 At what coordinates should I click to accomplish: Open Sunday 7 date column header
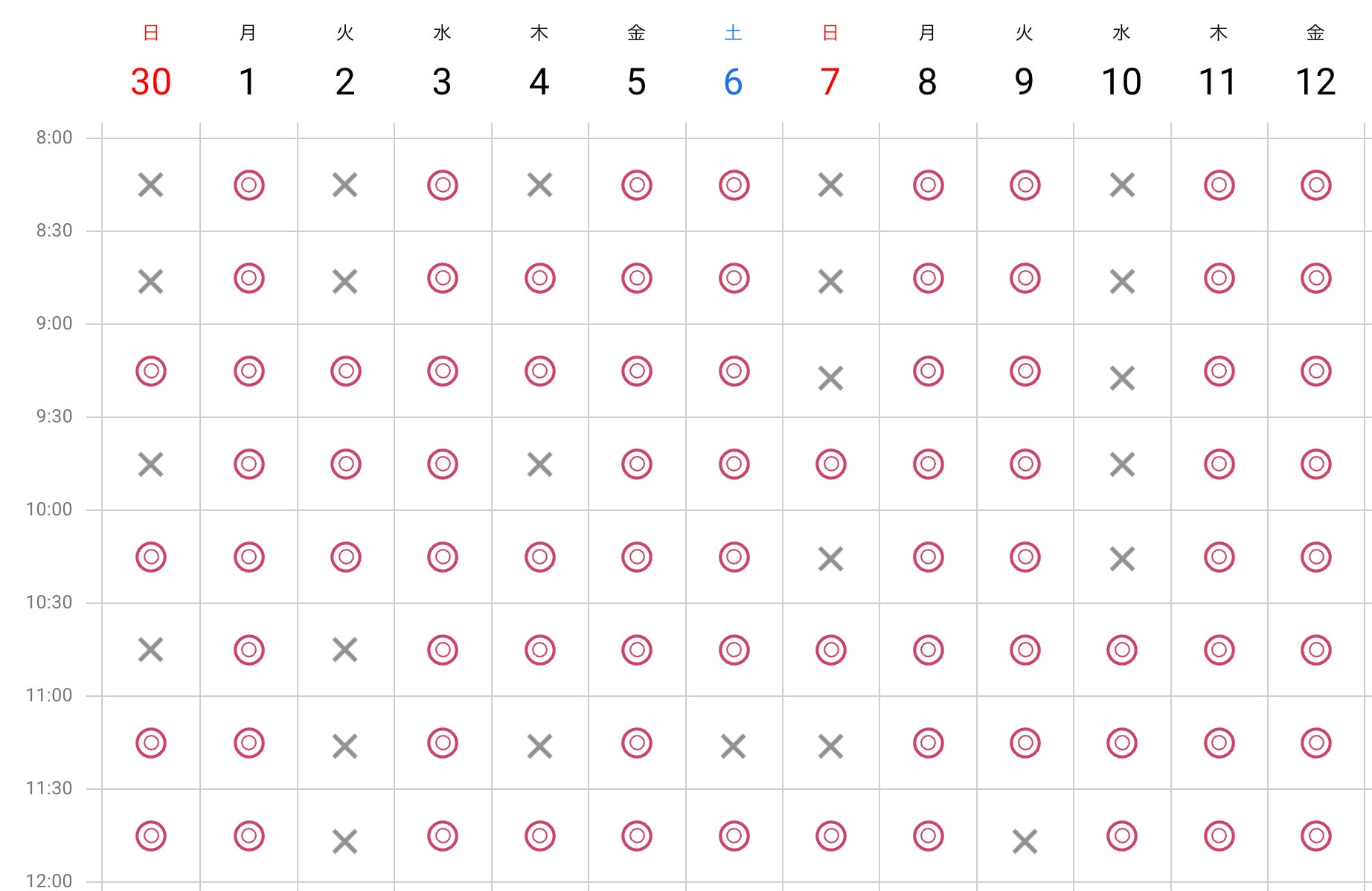pos(830,81)
